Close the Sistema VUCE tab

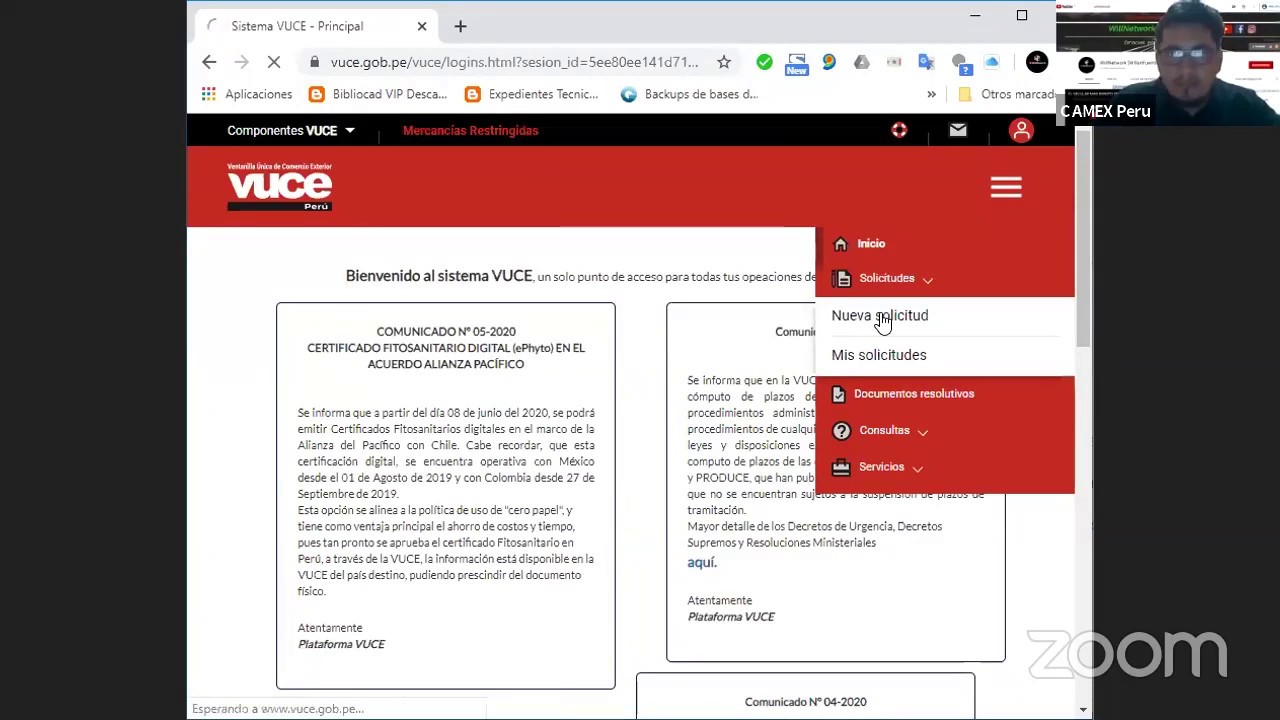(x=421, y=26)
